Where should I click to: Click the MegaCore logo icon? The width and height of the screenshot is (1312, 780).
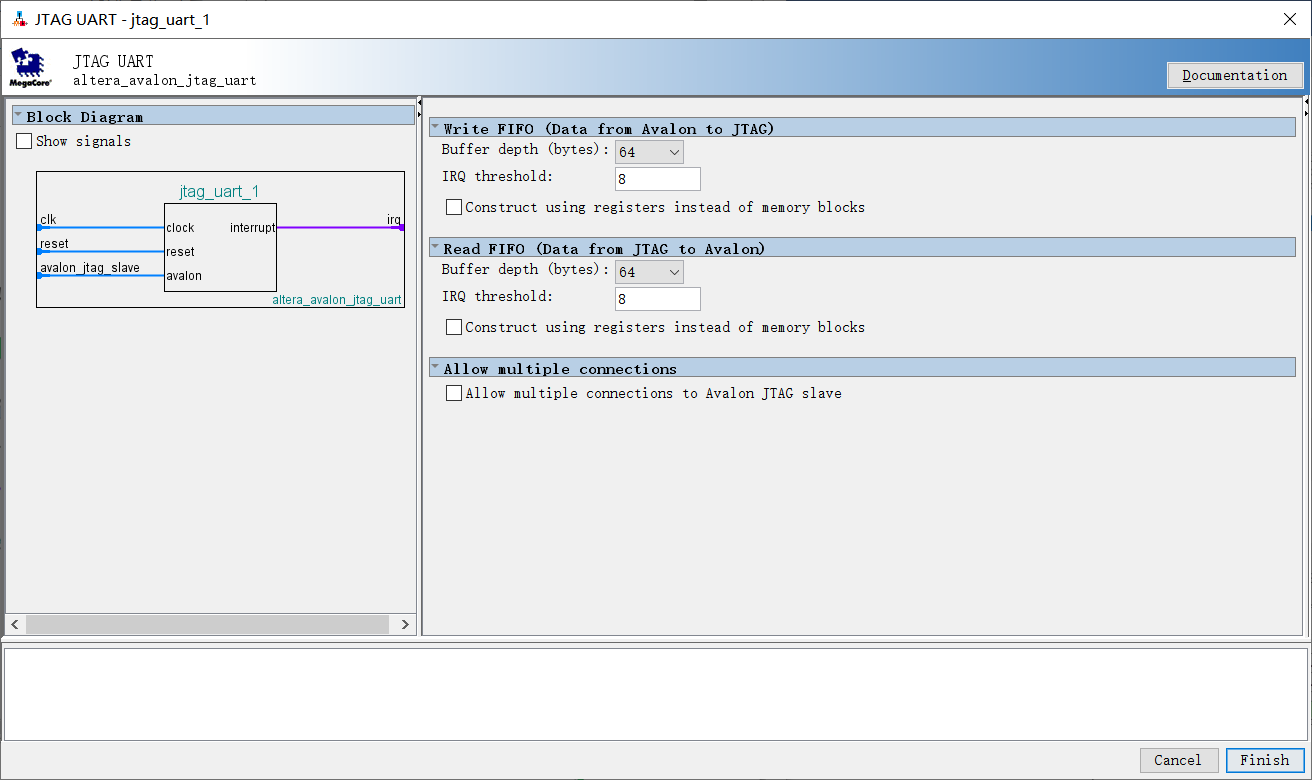31,67
